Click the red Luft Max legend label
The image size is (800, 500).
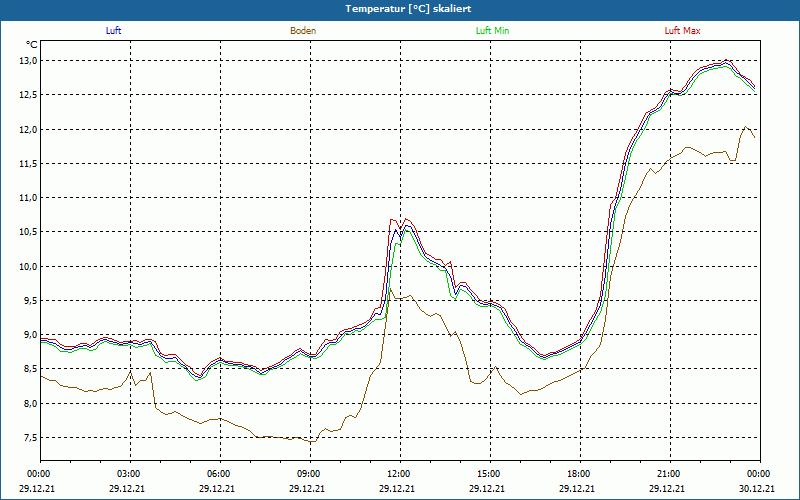coord(682,31)
